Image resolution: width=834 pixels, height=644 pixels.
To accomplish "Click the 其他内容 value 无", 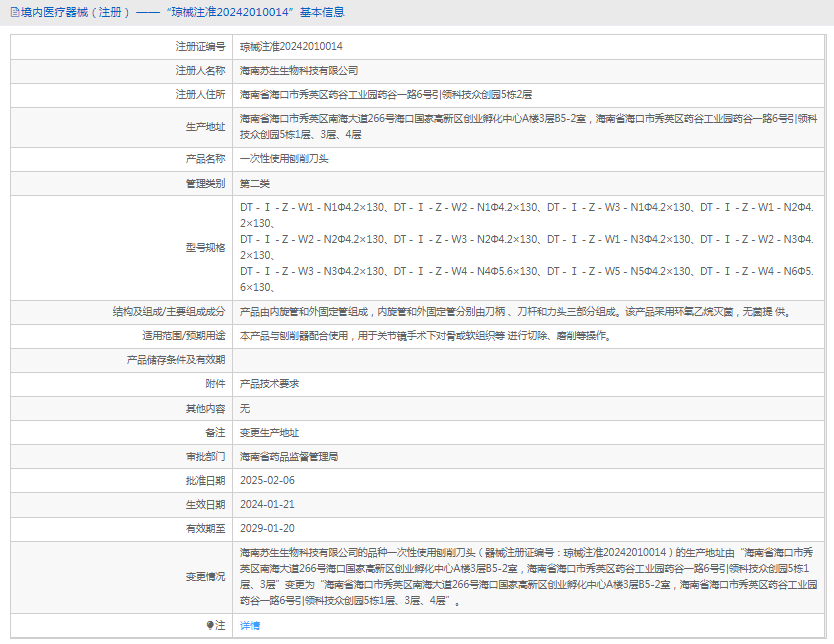I will pyautogui.click(x=245, y=408).
